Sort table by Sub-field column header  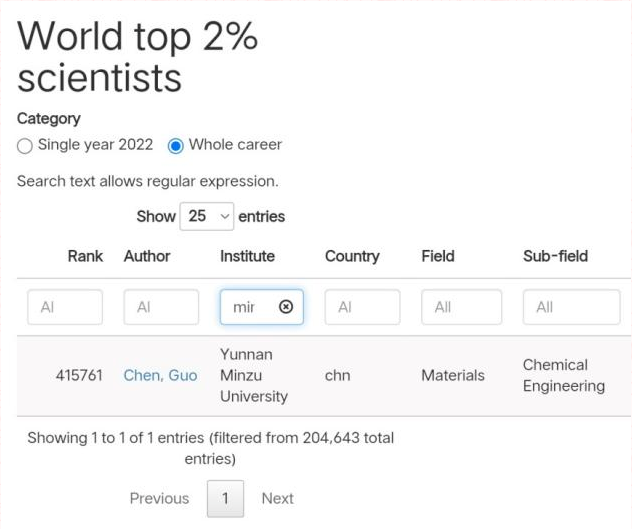coord(555,256)
